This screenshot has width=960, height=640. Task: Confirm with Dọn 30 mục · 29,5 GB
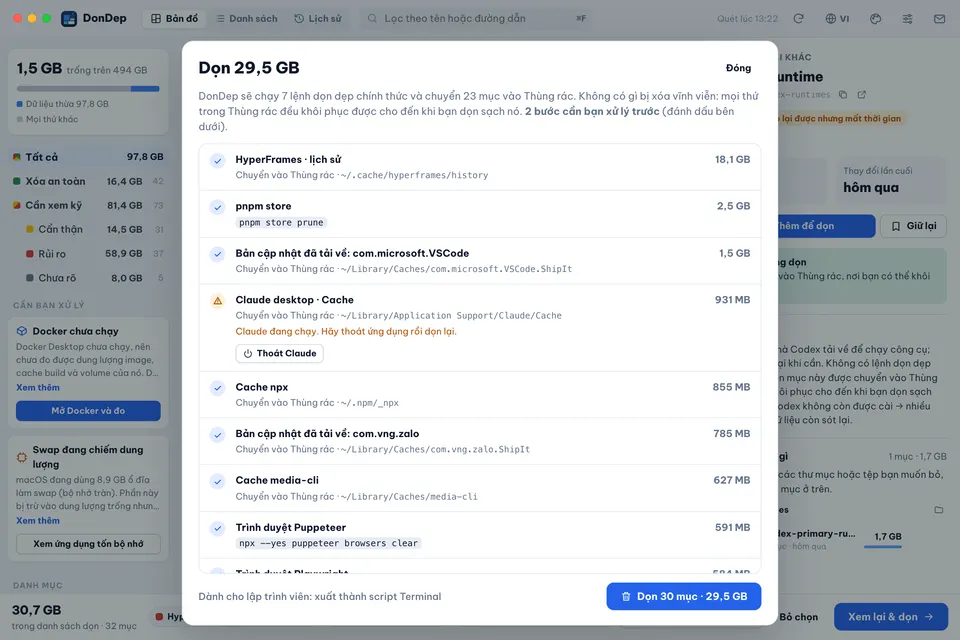(684, 597)
